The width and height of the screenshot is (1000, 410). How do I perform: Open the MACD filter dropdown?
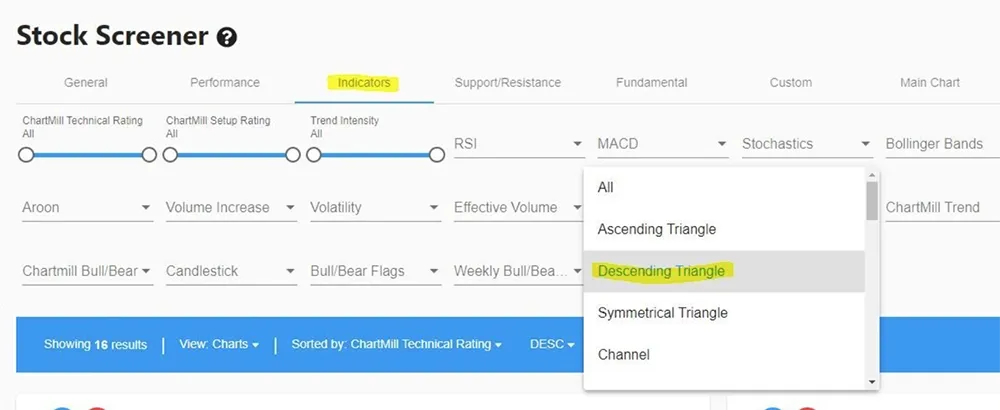662,144
